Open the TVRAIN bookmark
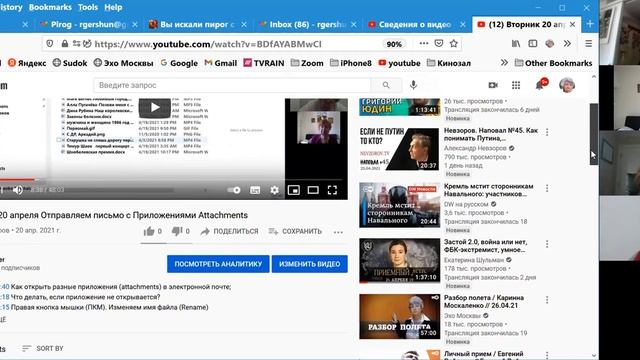 [264, 63]
